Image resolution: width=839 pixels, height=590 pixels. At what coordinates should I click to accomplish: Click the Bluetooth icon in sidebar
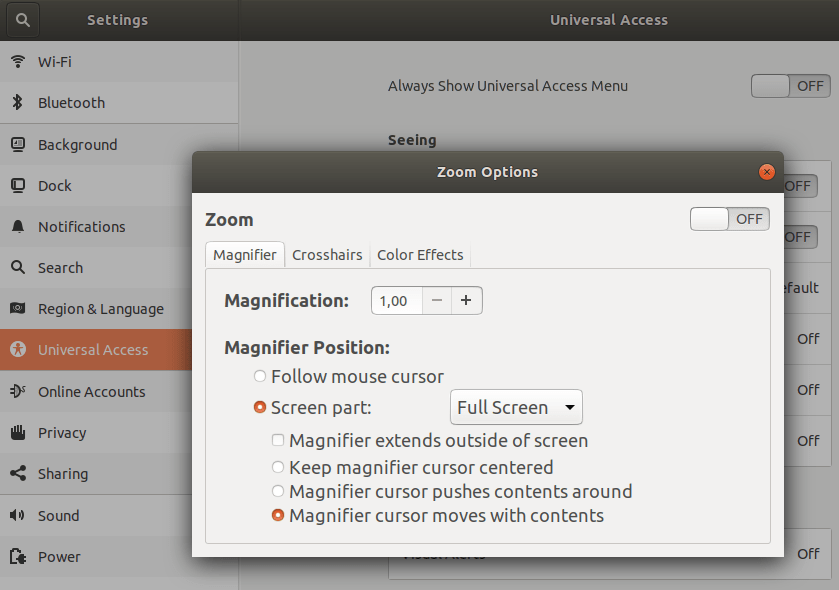tap(18, 103)
